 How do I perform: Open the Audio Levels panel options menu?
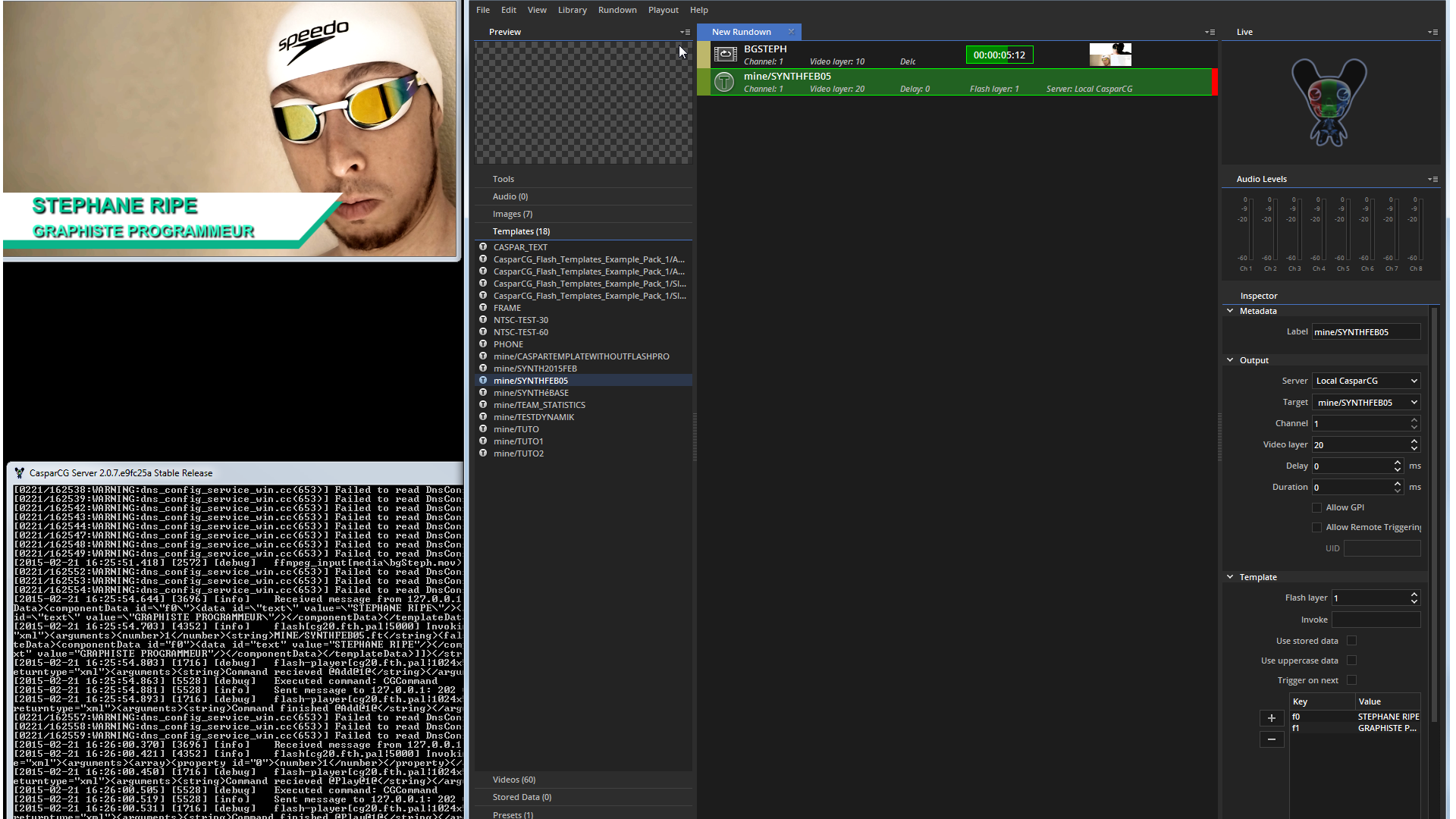point(1432,179)
